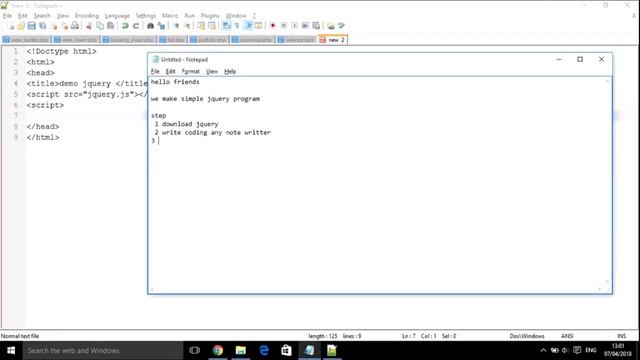Click the Save recorded macro icon

click(x=316, y=26)
